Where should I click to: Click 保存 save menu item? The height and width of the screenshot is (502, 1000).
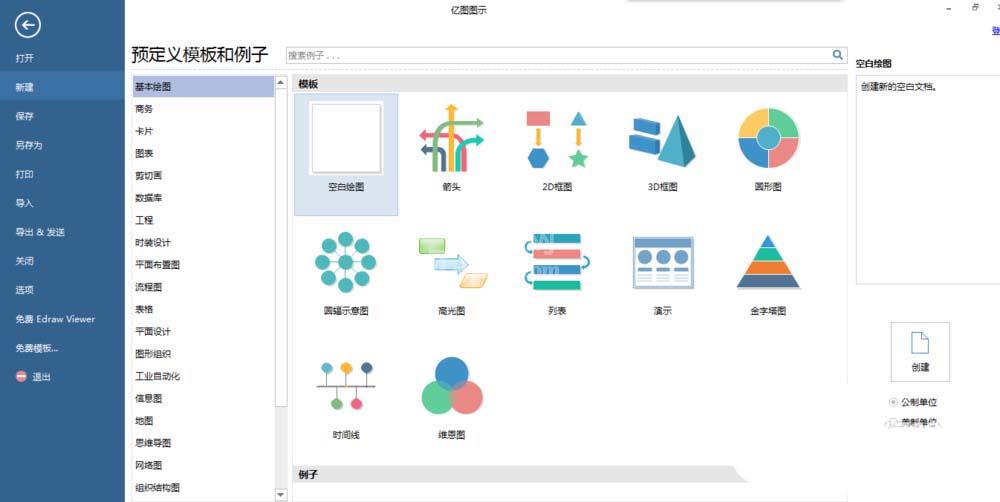point(25,116)
